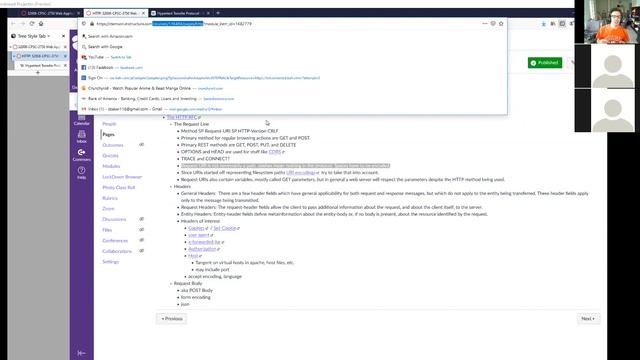Collapse the HTTP tab tree twisty in sidebar
Viewport: 640px width, 360px height.
[14, 56]
